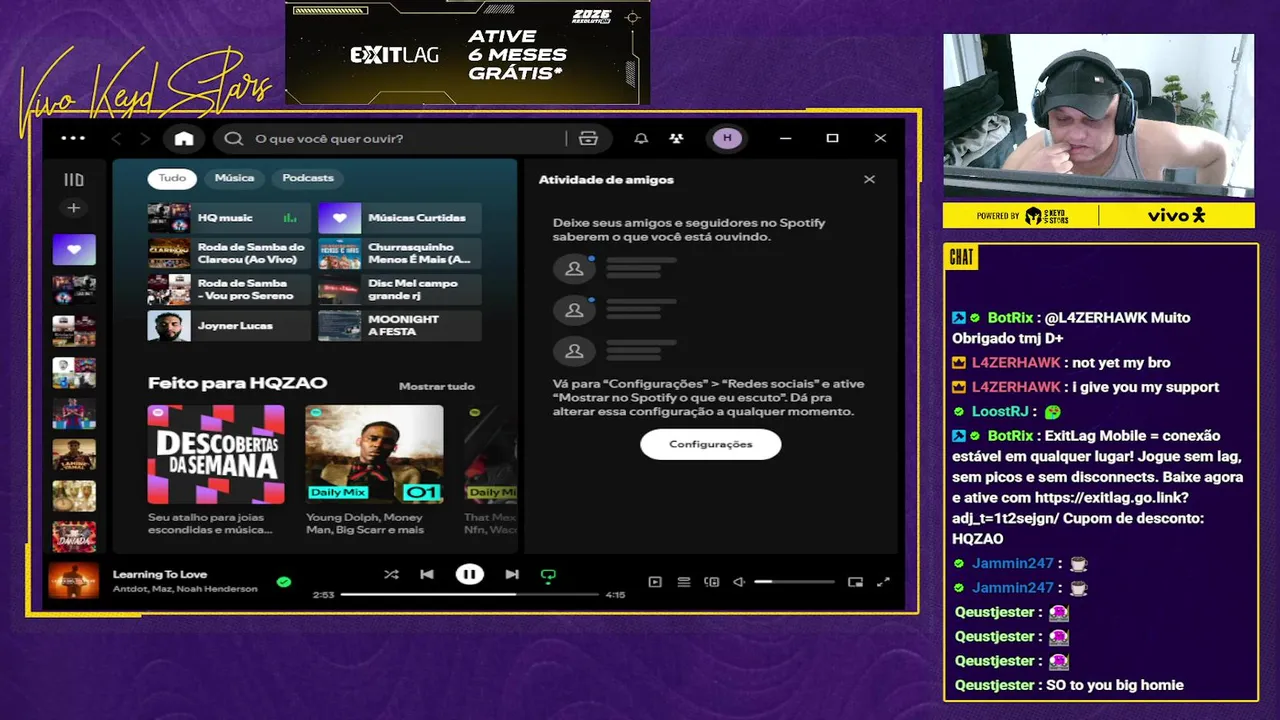The height and width of the screenshot is (720, 1280).
Task: Open the Spotify Home page
Action: click(184, 138)
